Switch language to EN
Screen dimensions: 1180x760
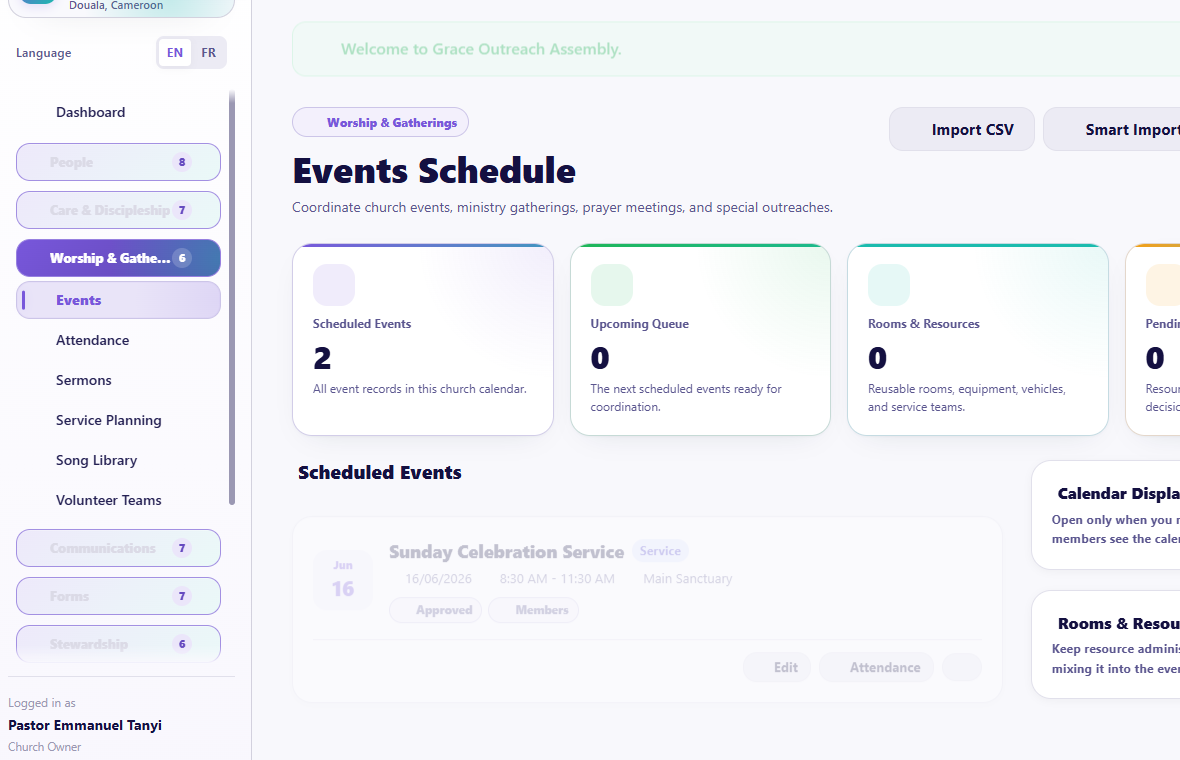click(x=175, y=53)
